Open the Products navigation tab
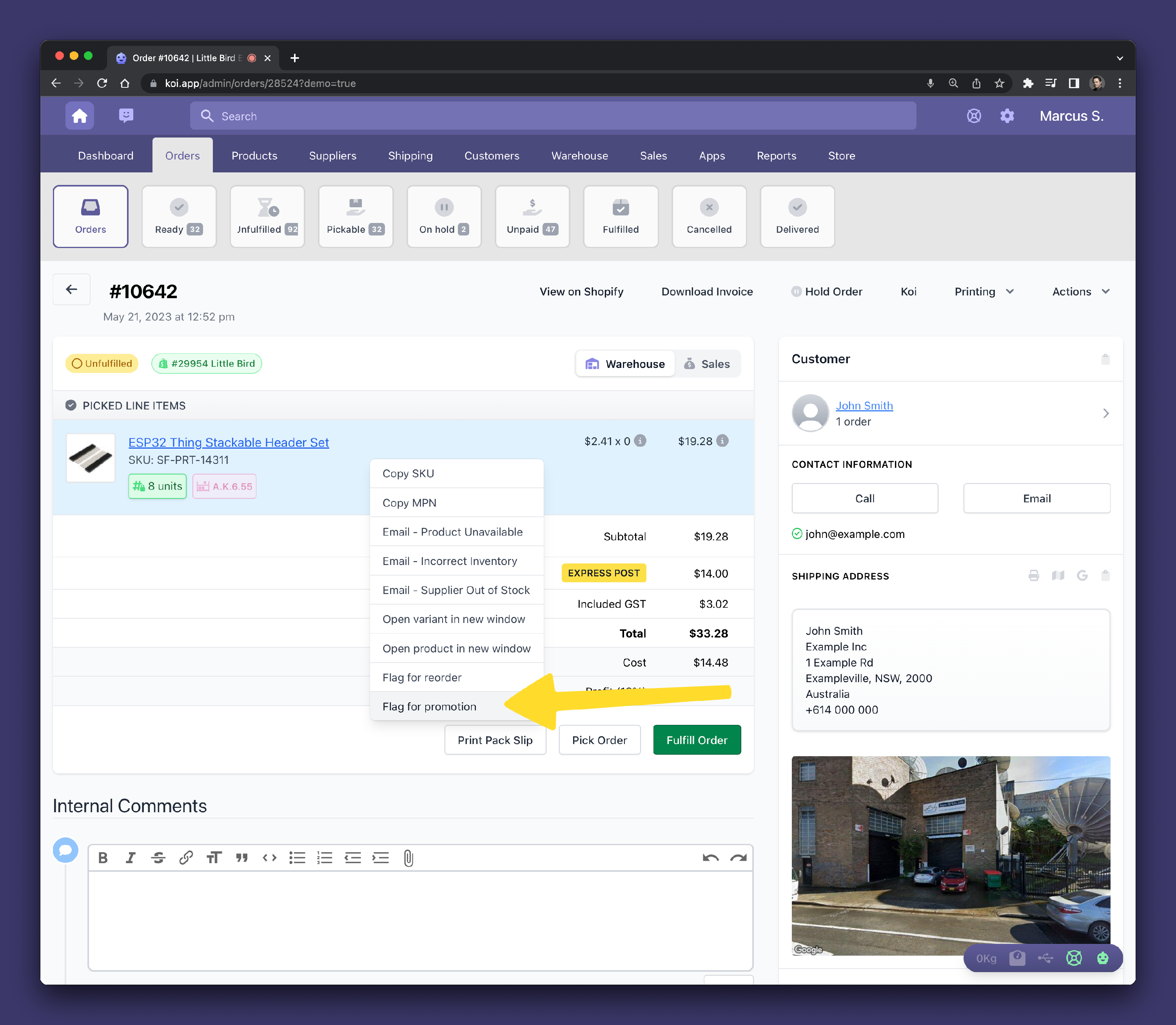Image resolution: width=1176 pixels, height=1025 pixels. click(x=254, y=156)
